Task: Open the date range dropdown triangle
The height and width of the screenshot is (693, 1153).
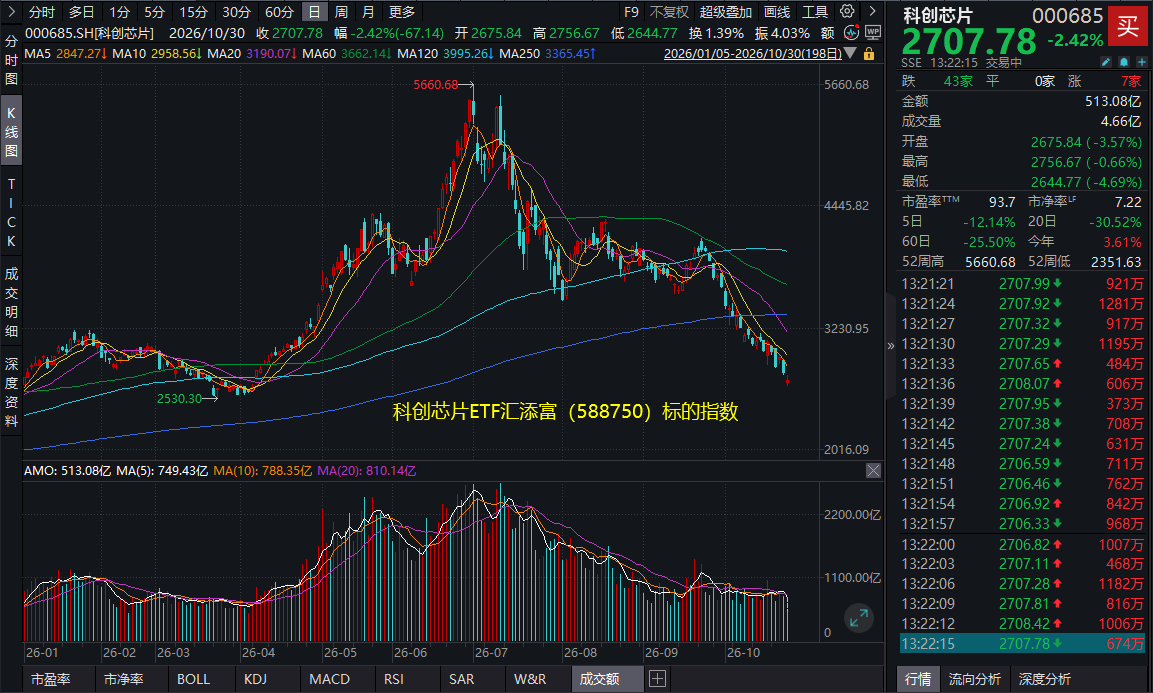Action: [851, 54]
